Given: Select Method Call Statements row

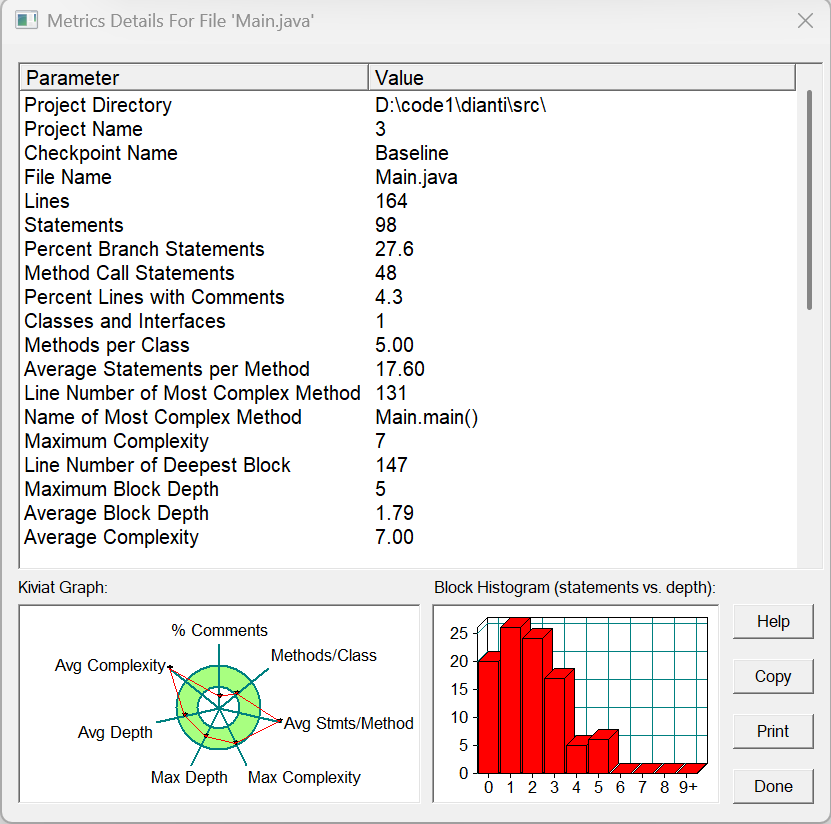Looking at the screenshot, I should 408,273.
